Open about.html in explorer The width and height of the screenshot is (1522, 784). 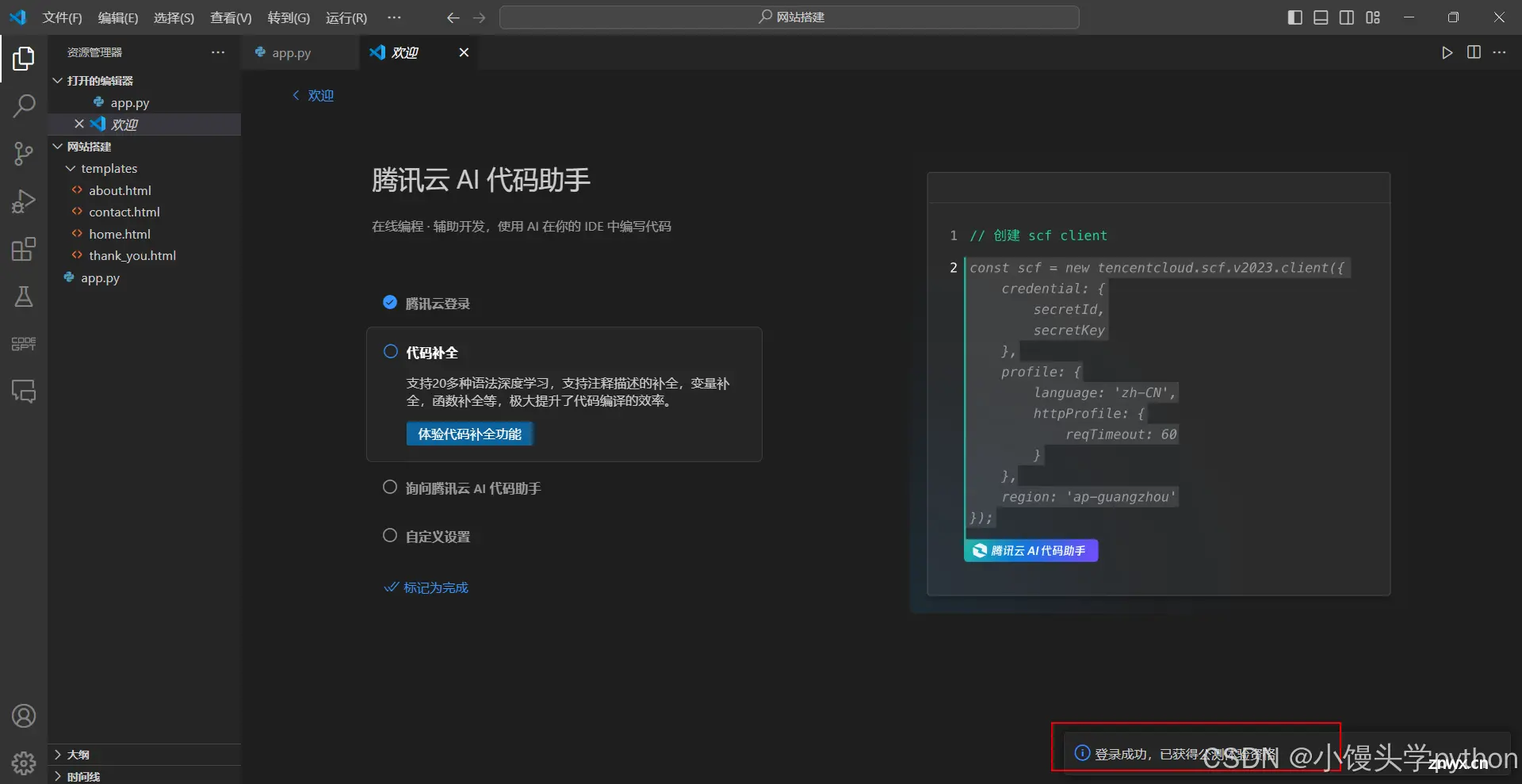click(144, 190)
